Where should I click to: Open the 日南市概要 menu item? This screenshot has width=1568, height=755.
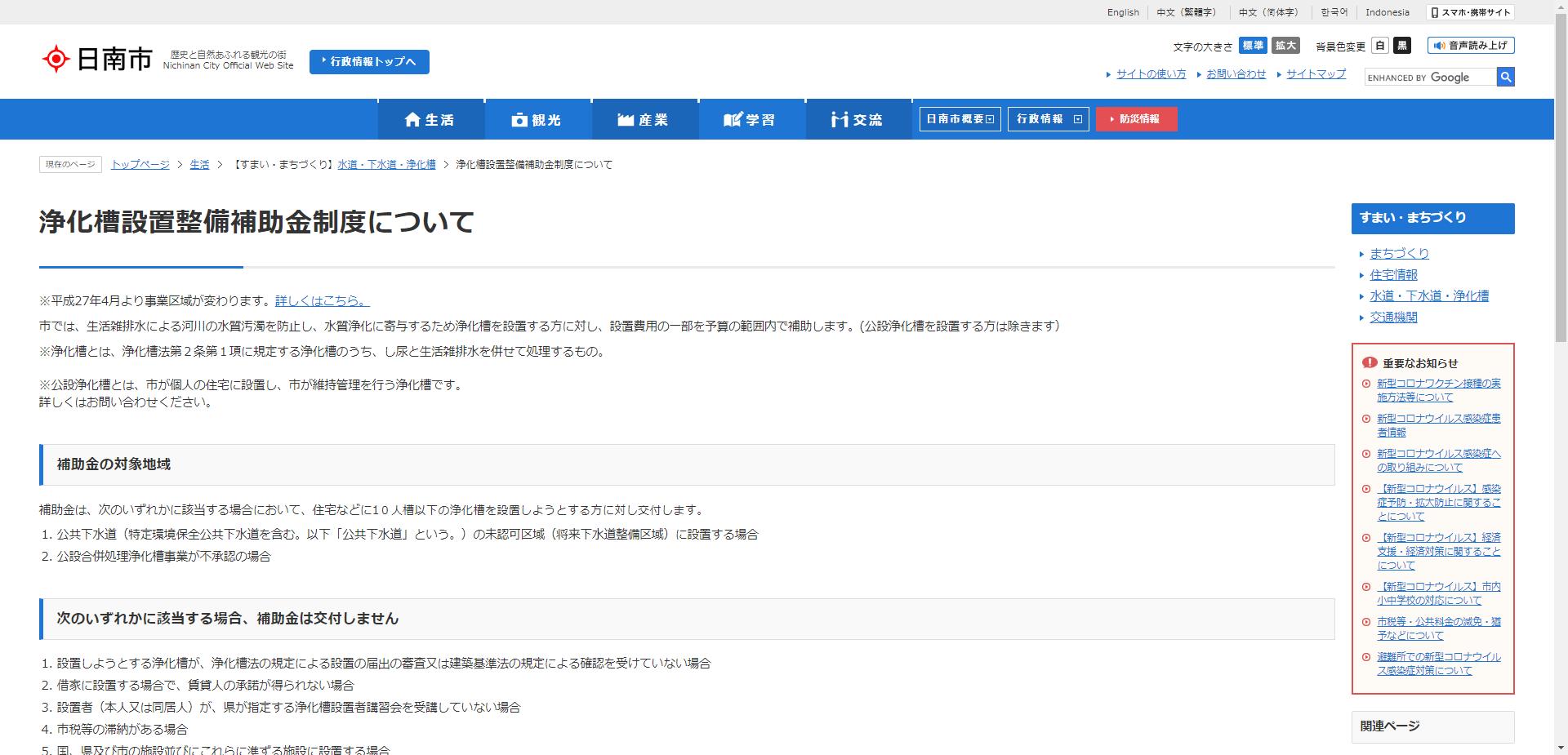point(960,119)
